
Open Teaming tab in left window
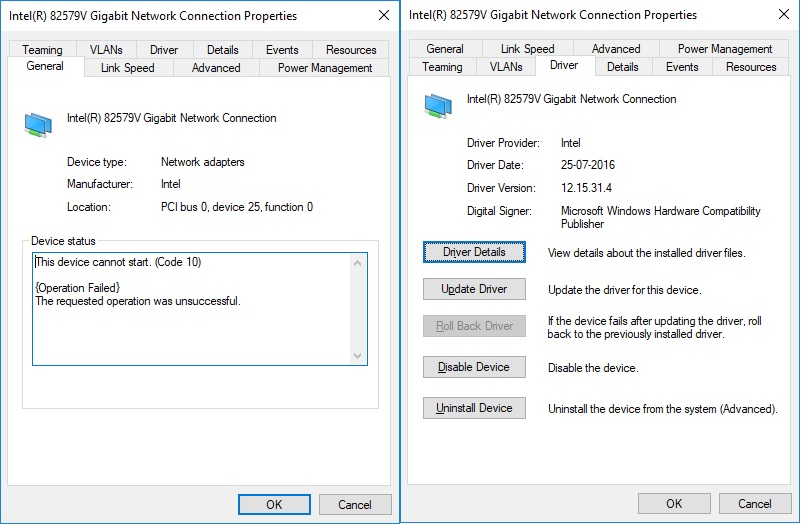click(42, 50)
